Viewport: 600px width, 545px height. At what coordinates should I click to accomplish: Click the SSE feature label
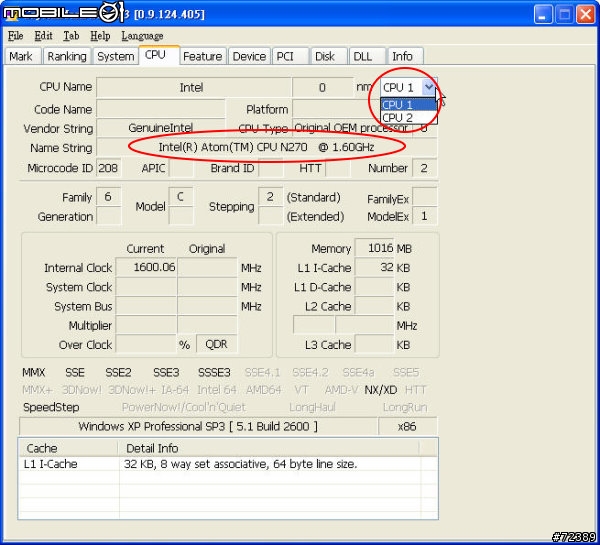75,372
